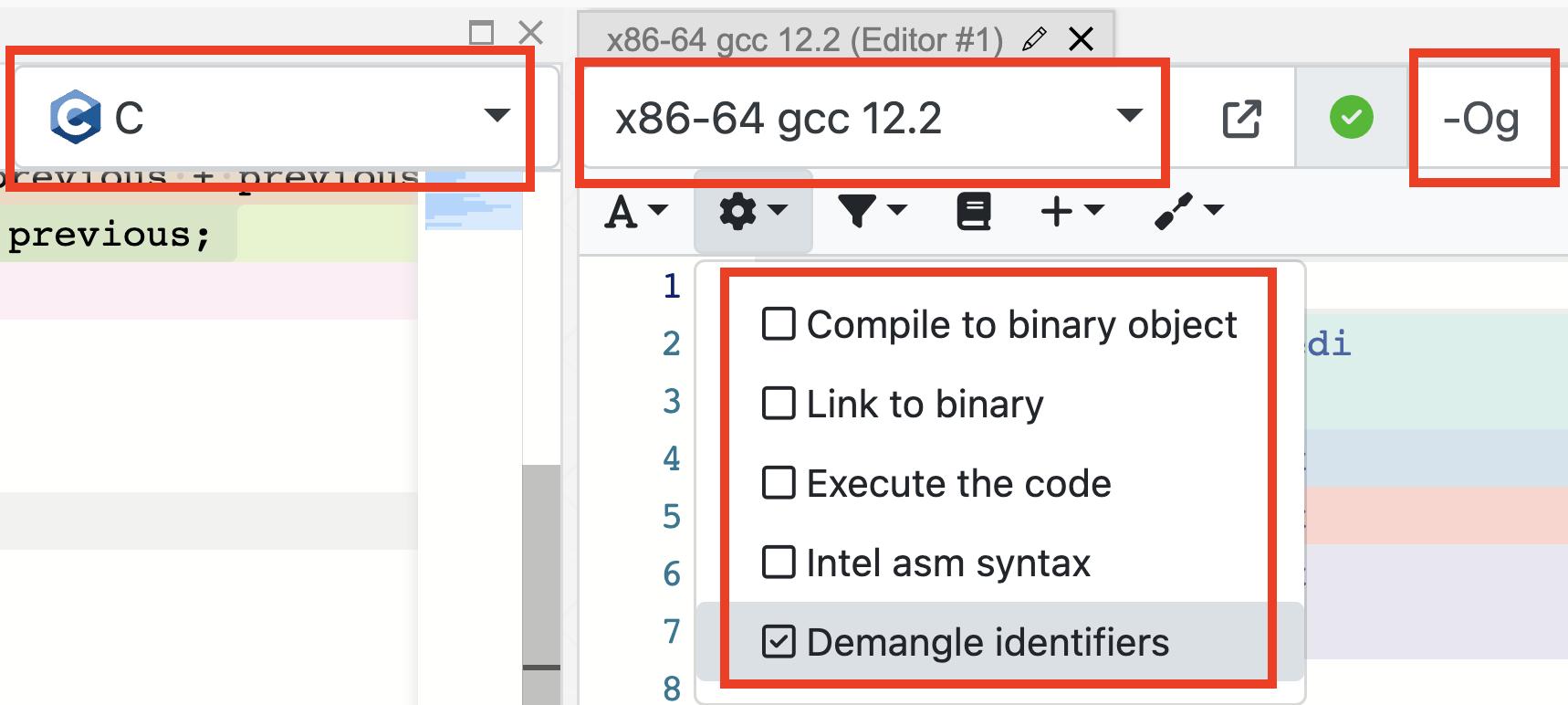Select the x86-64 gcc 12.2 (Editor #1) tab
Viewport: 1568px width, 705px height.
(803, 39)
